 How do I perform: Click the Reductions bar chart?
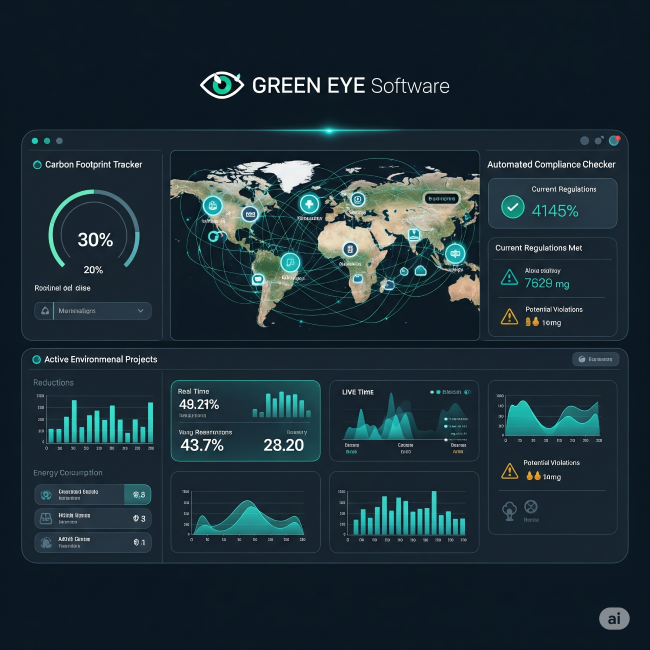point(95,422)
